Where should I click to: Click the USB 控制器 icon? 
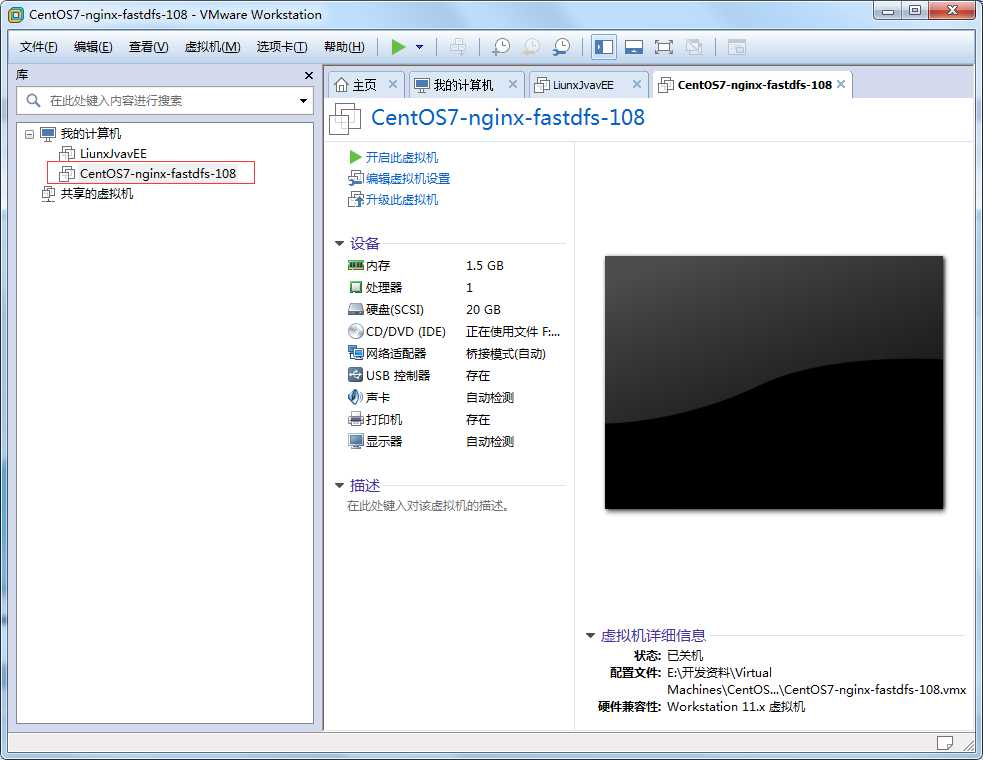[x=355, y=375]
